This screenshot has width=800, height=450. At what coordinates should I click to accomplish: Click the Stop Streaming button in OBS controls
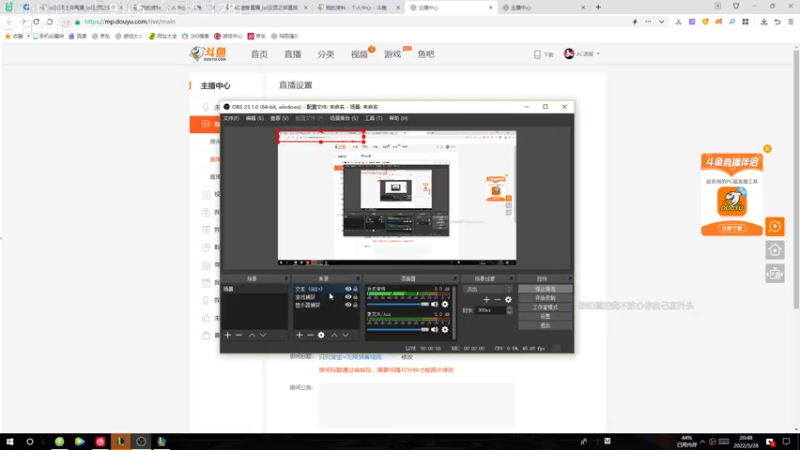pos(545,289)
